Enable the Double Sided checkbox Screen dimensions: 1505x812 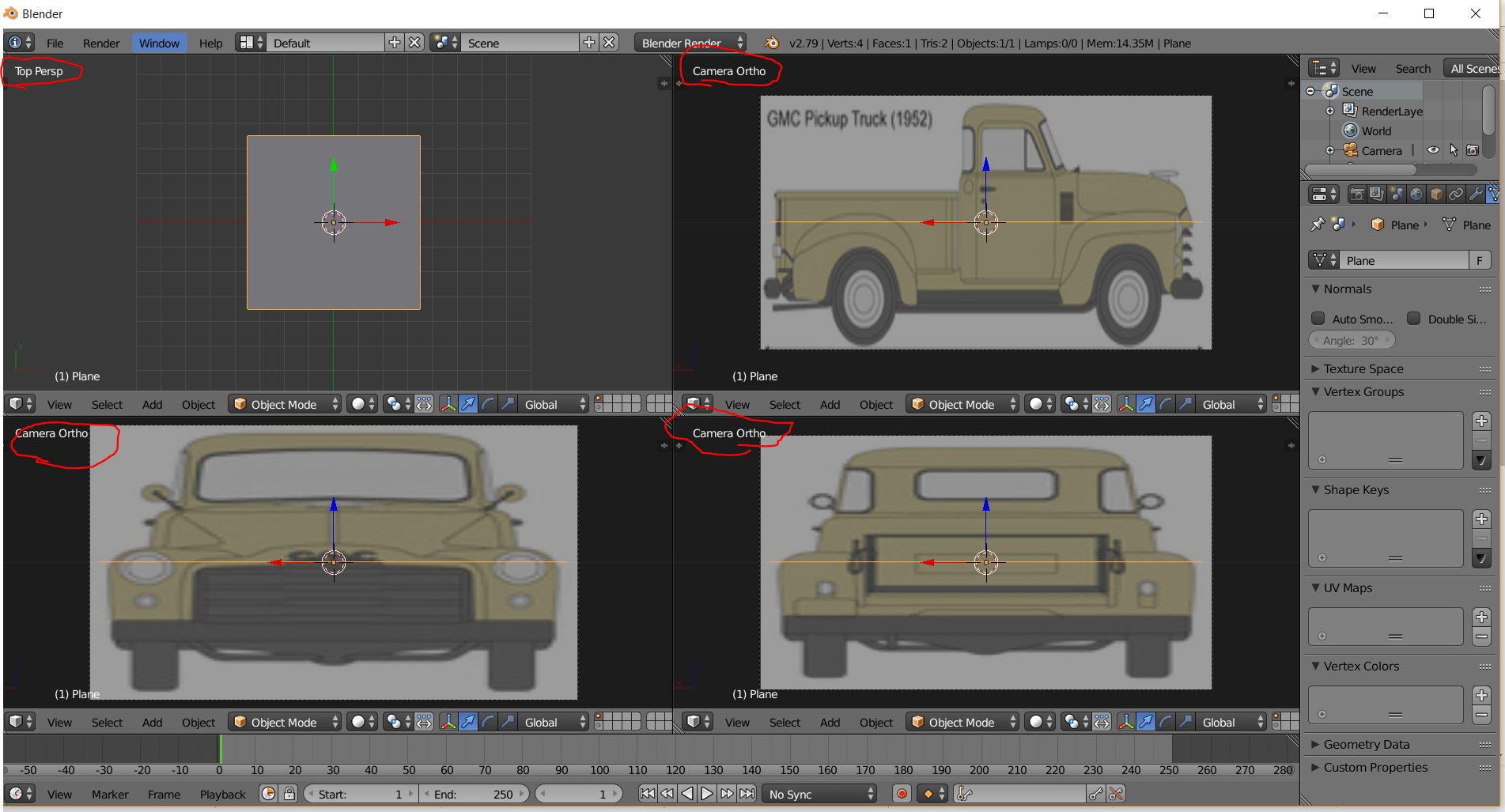pos(1414,319)
